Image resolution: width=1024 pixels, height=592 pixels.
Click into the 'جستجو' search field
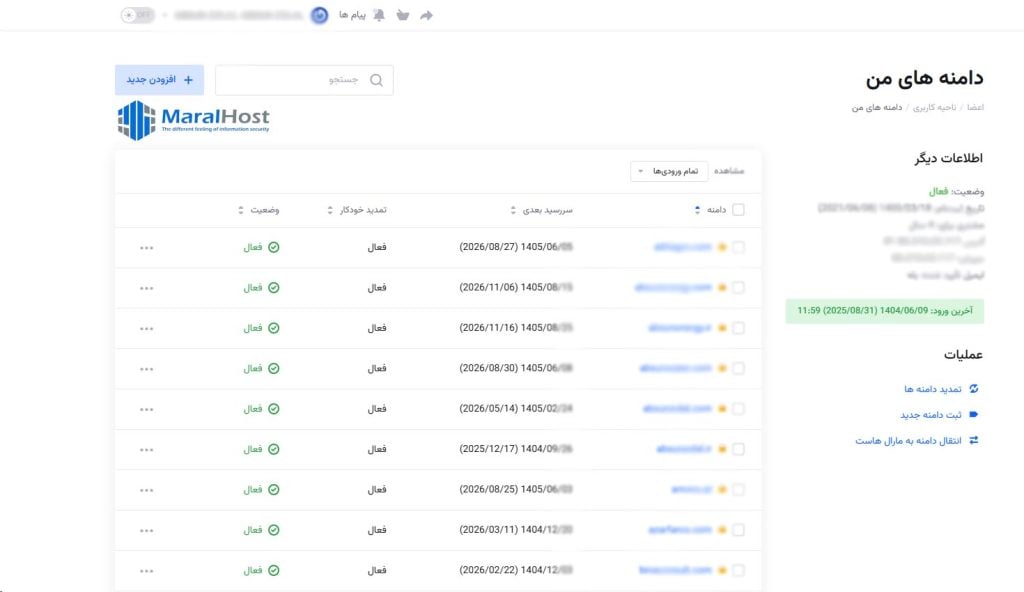click(295, 80)
